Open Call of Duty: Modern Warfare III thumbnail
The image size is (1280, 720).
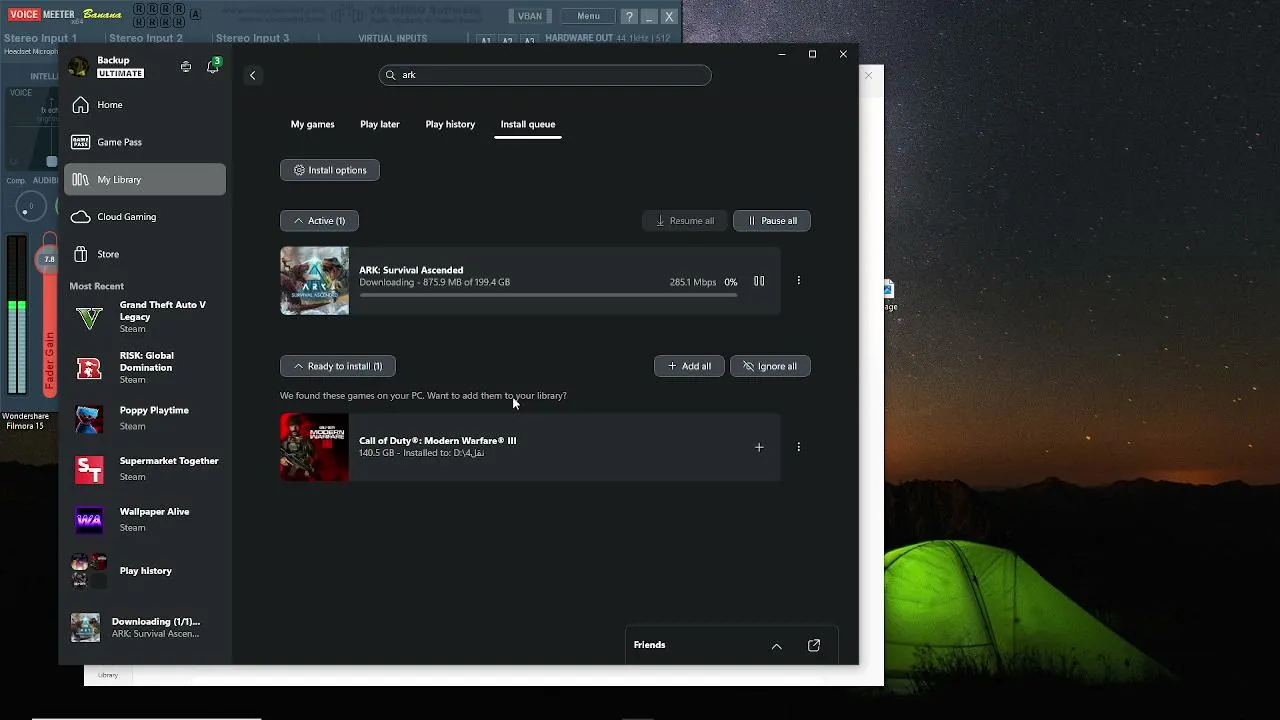tap(315, 447)
